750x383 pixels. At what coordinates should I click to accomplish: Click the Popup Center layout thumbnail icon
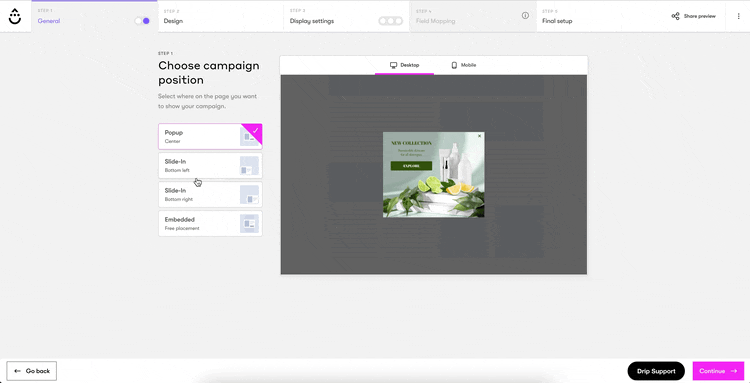[248, 138]
